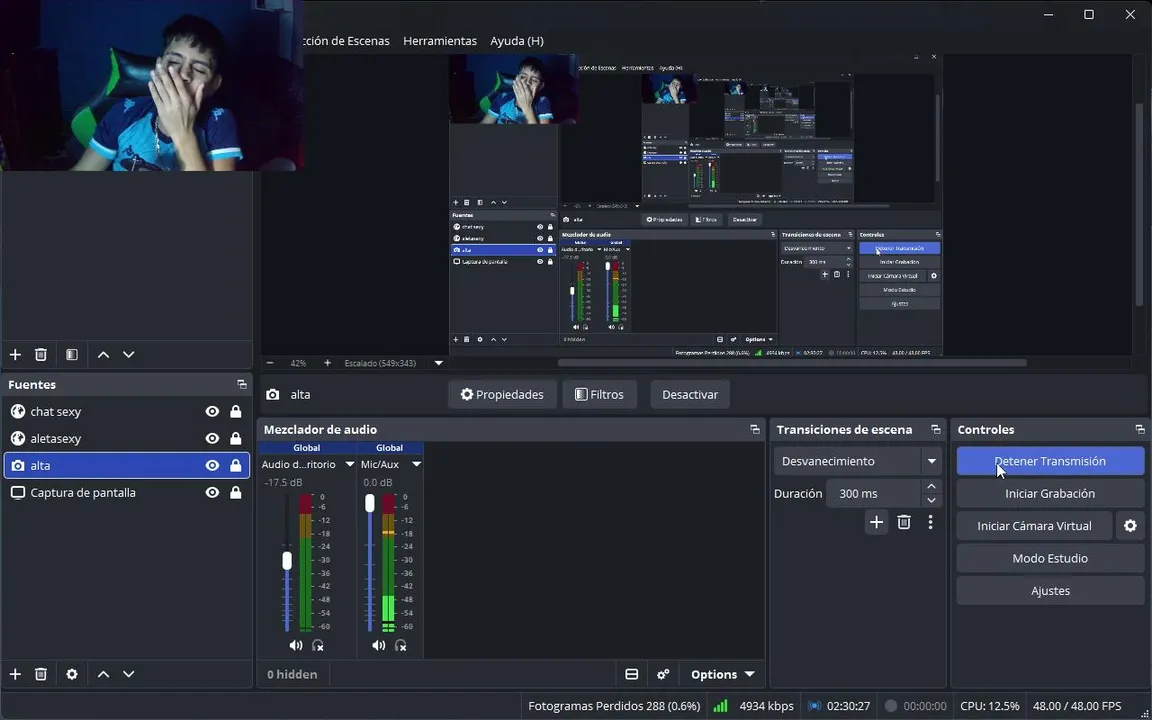This screenshot has height=720, width=1152.
Task: Open Audio del escritorio channel dropdown arrow
Action: click(x=350, y=464)
